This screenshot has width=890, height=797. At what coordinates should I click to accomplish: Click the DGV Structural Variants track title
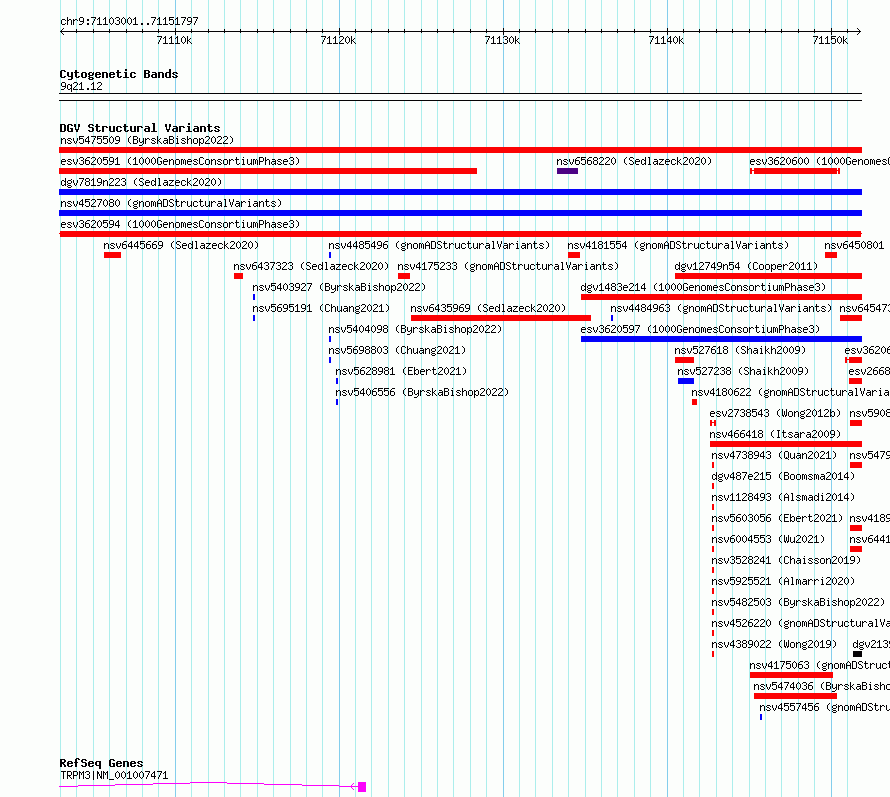pyautogui.click(x=140, y=128)
